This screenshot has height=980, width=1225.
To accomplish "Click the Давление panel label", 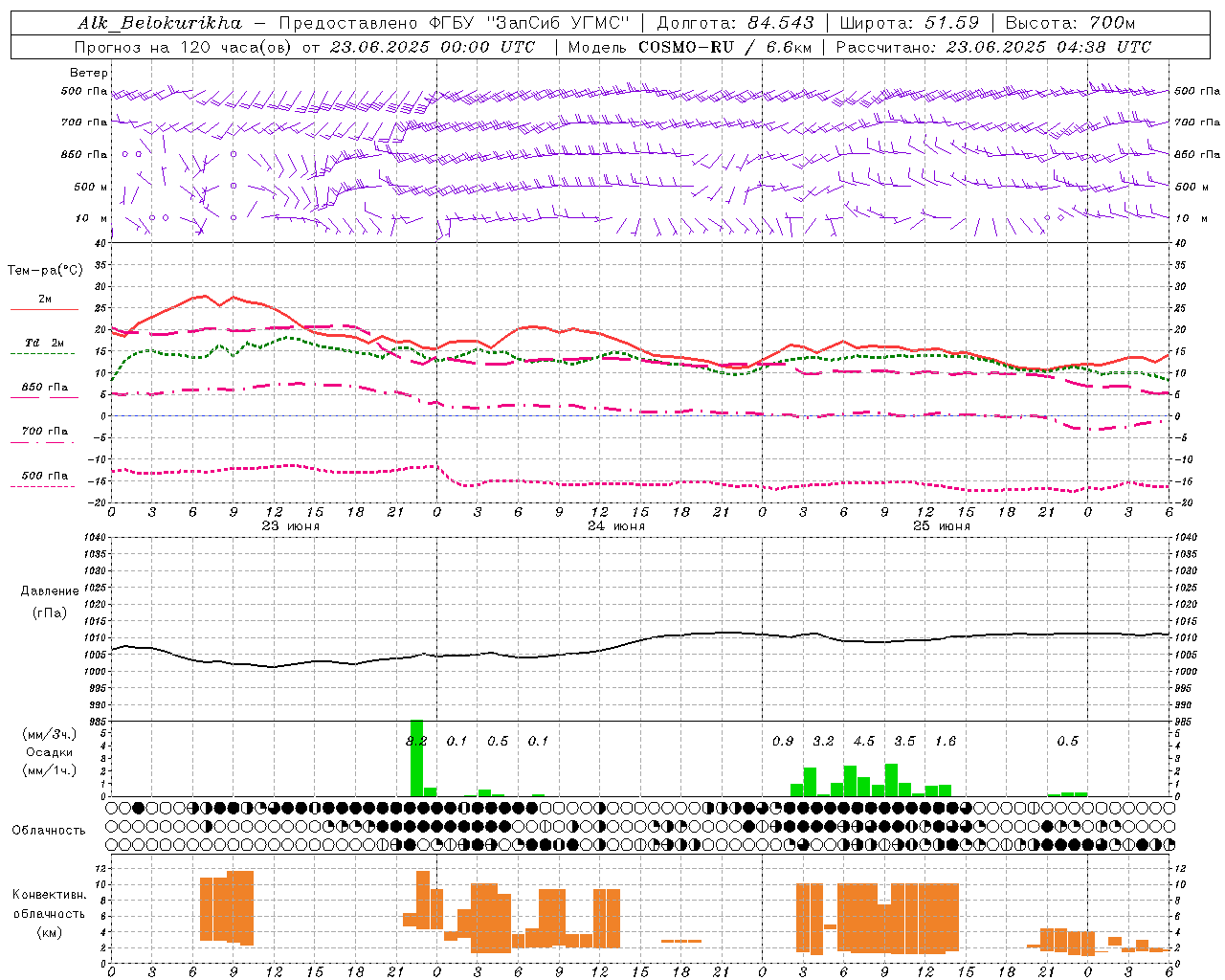I will pos(50,591).
